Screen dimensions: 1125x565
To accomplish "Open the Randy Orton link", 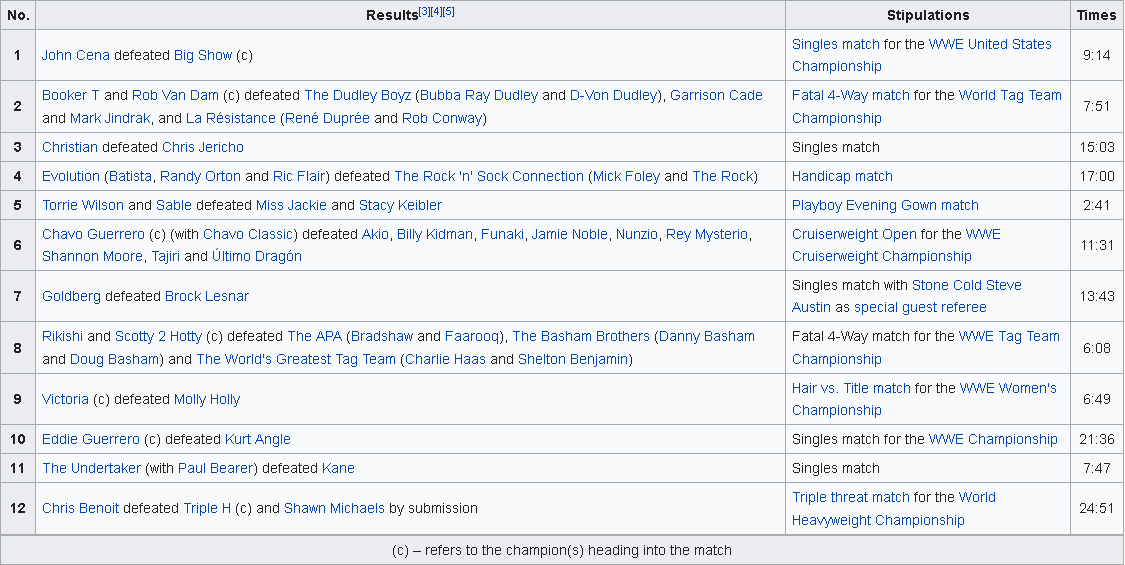I will pyautogui.click(x=200, y=177).
